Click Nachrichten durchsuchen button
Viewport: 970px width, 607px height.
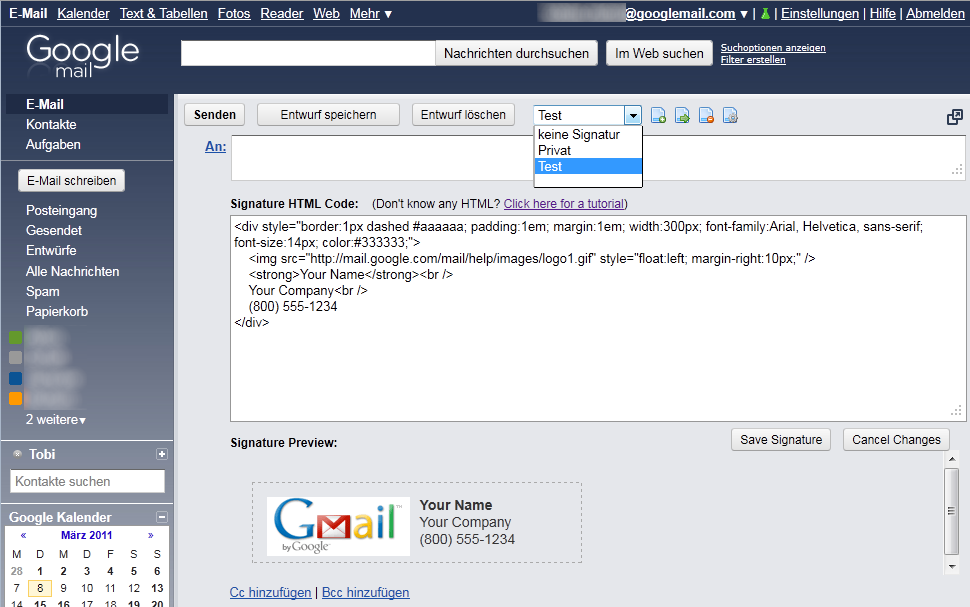pos(517,53)
